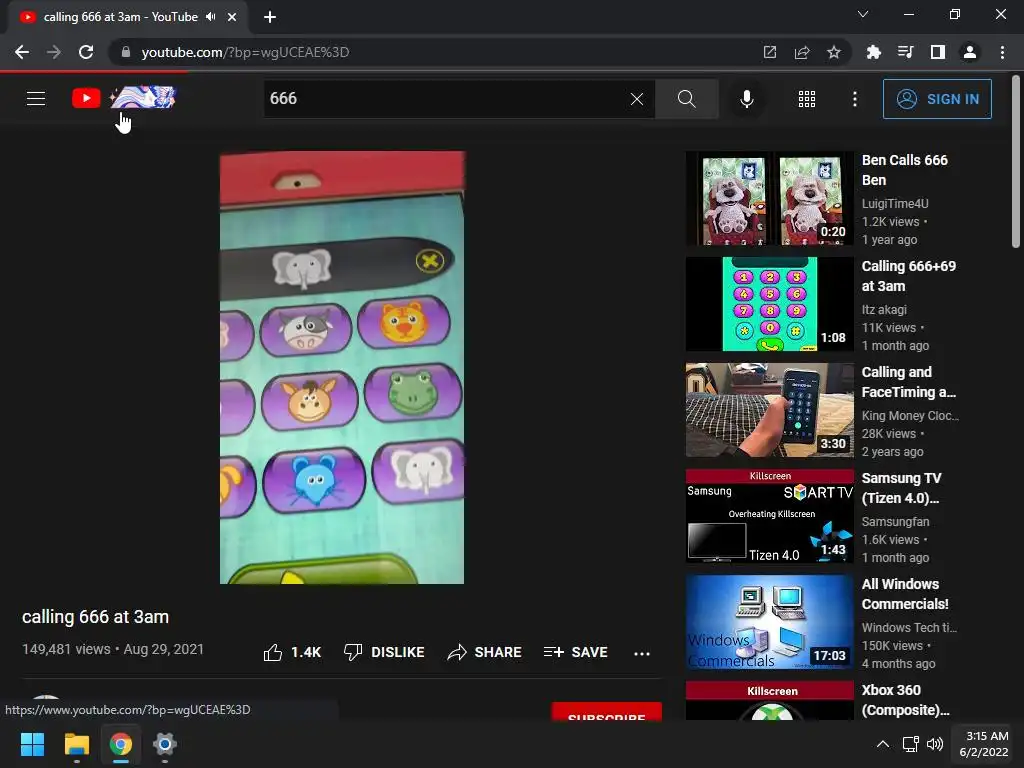Click the address bar URL youtube.com

pos(245,52)
